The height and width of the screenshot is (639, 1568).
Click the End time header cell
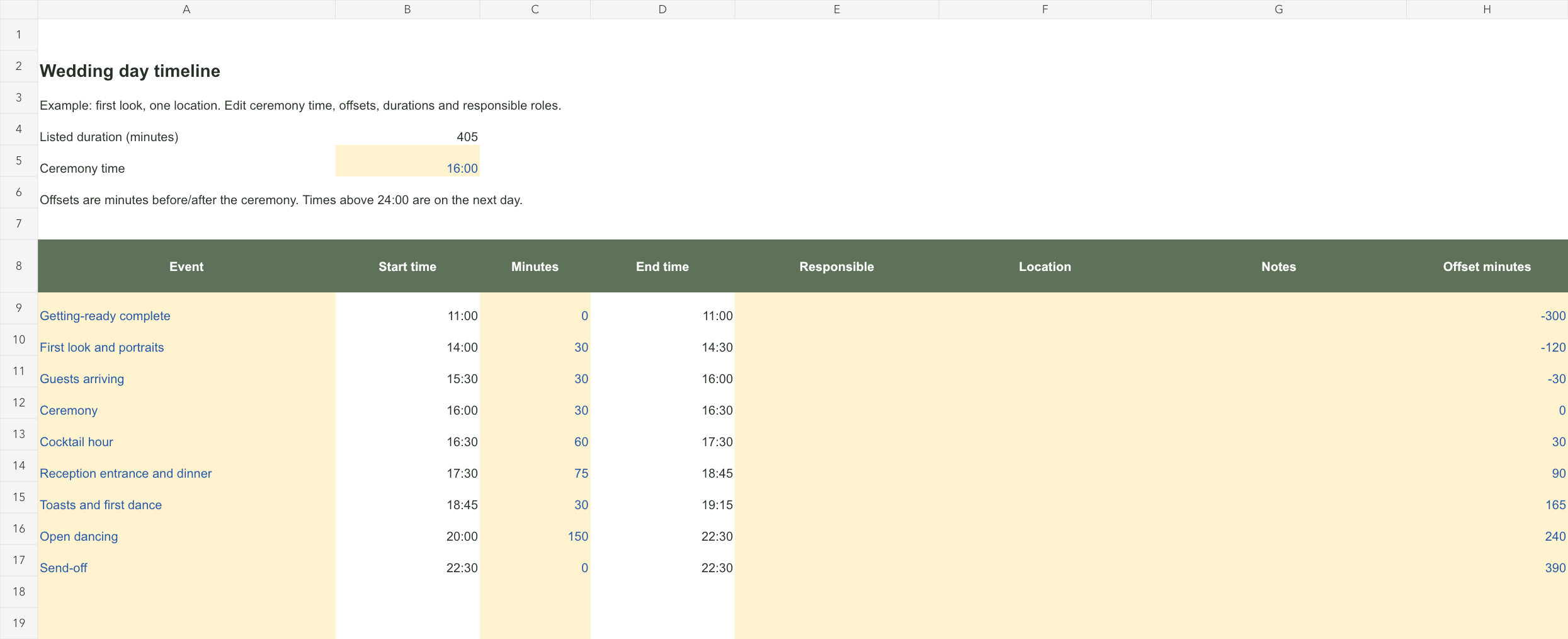[662, 266]
